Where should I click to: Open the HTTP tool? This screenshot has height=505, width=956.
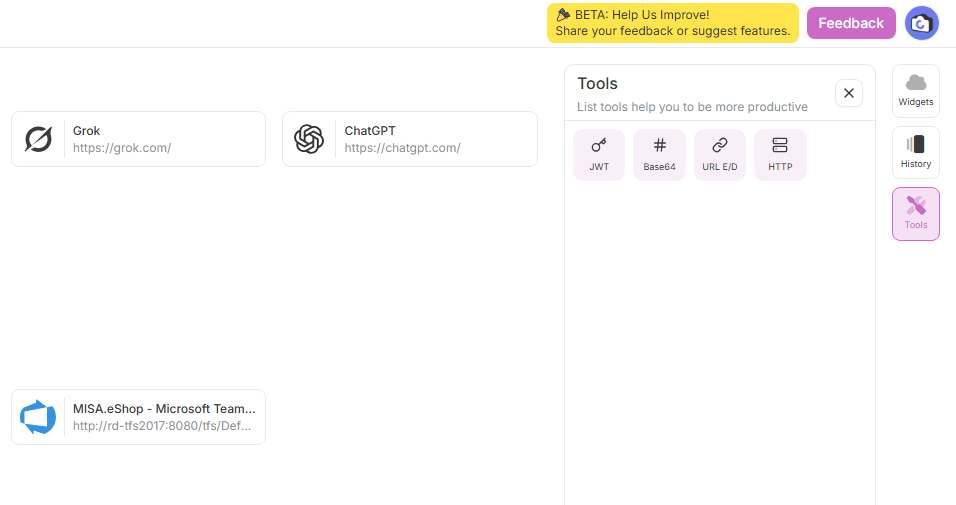(780, 155)
